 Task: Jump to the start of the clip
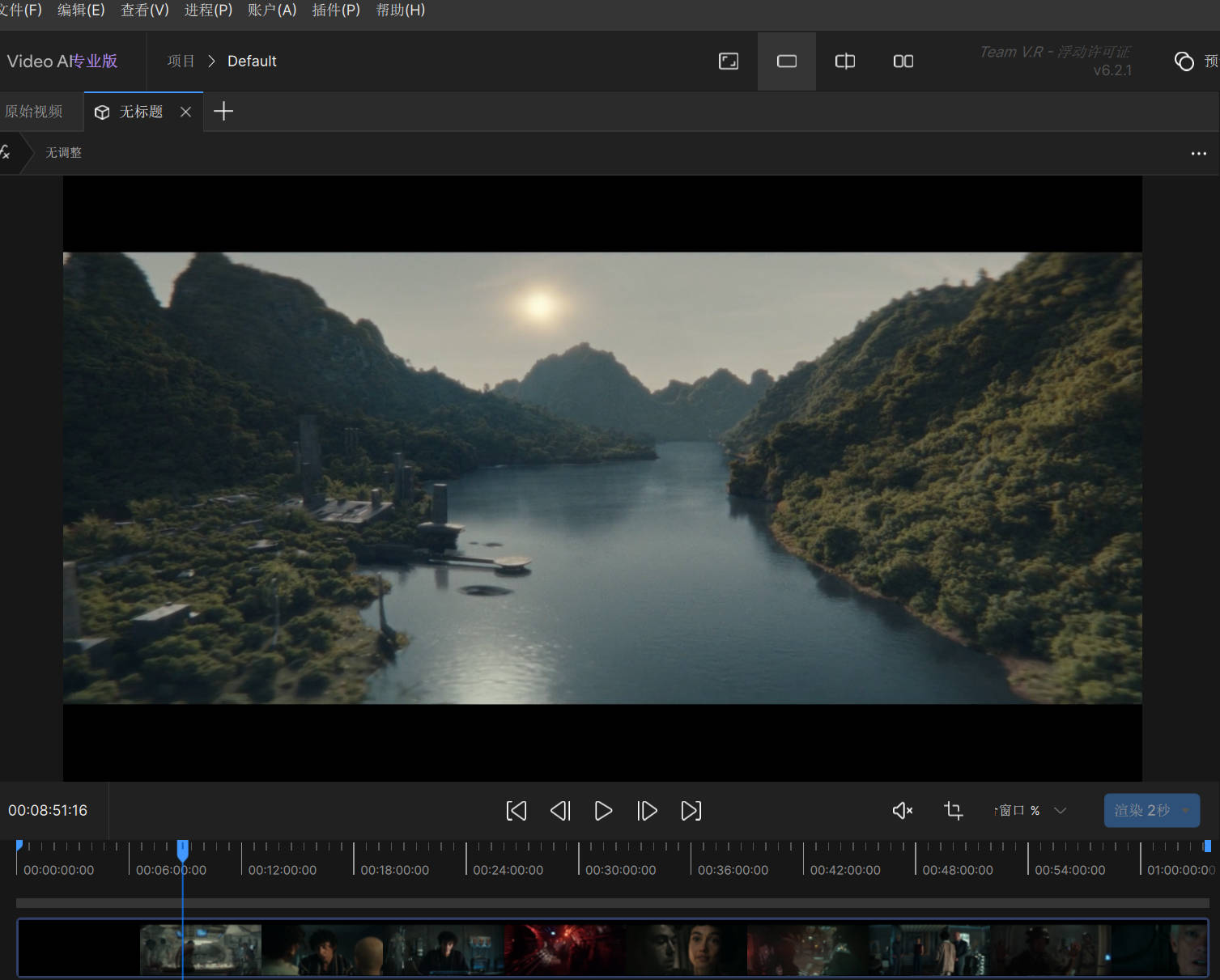[x=516, y=811]
